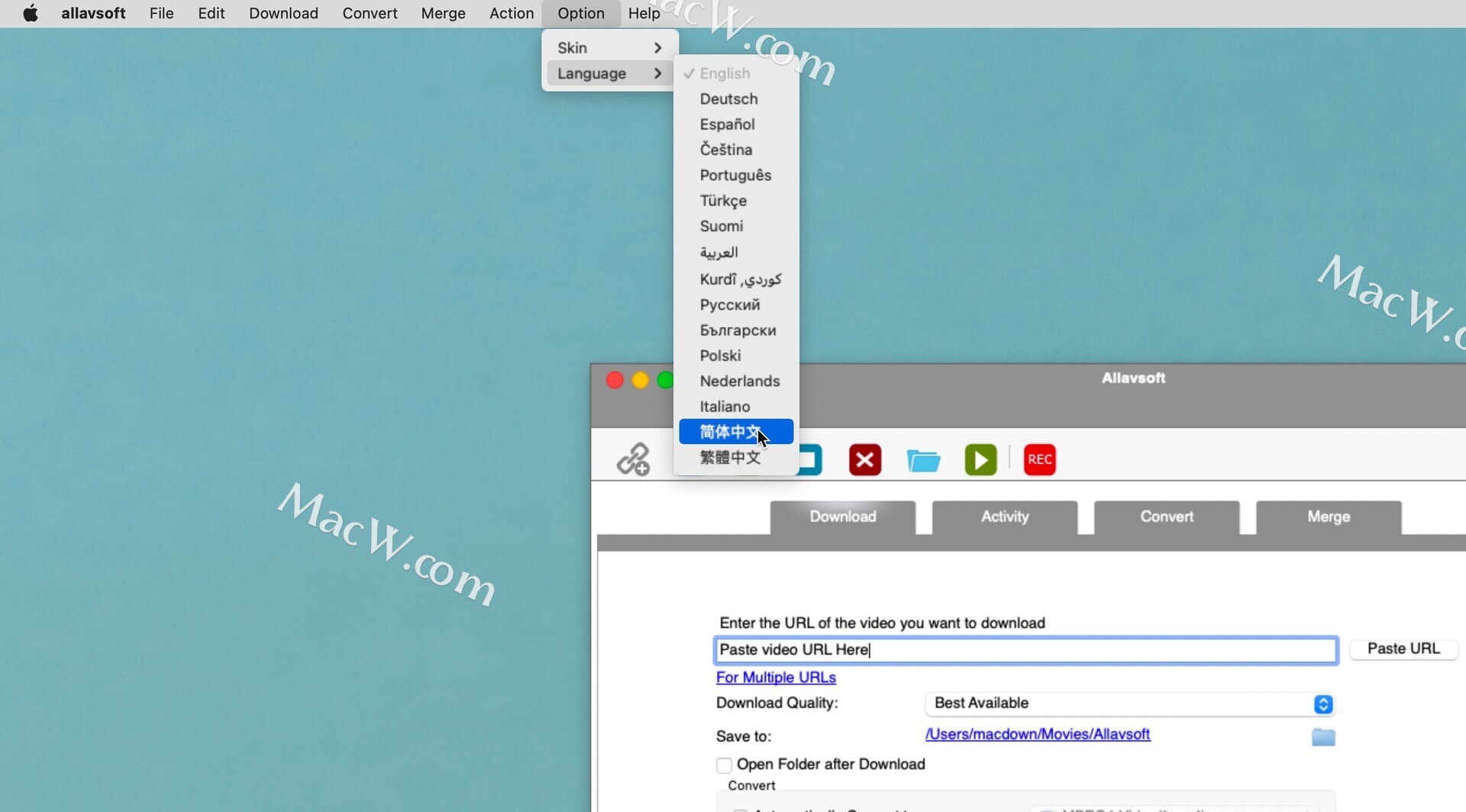Choose العربية language
1466x812 pixels.
(x=736, y=253)
